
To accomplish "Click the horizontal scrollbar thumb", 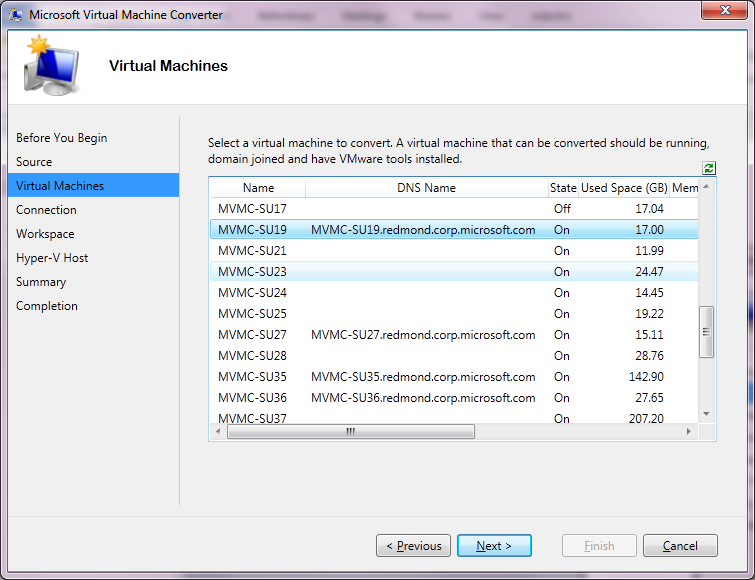I will click(351, 431).
